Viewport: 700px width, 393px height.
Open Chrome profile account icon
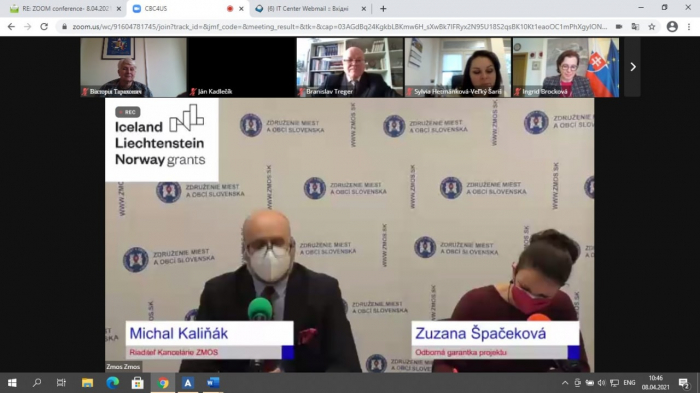tap(672, 27)
